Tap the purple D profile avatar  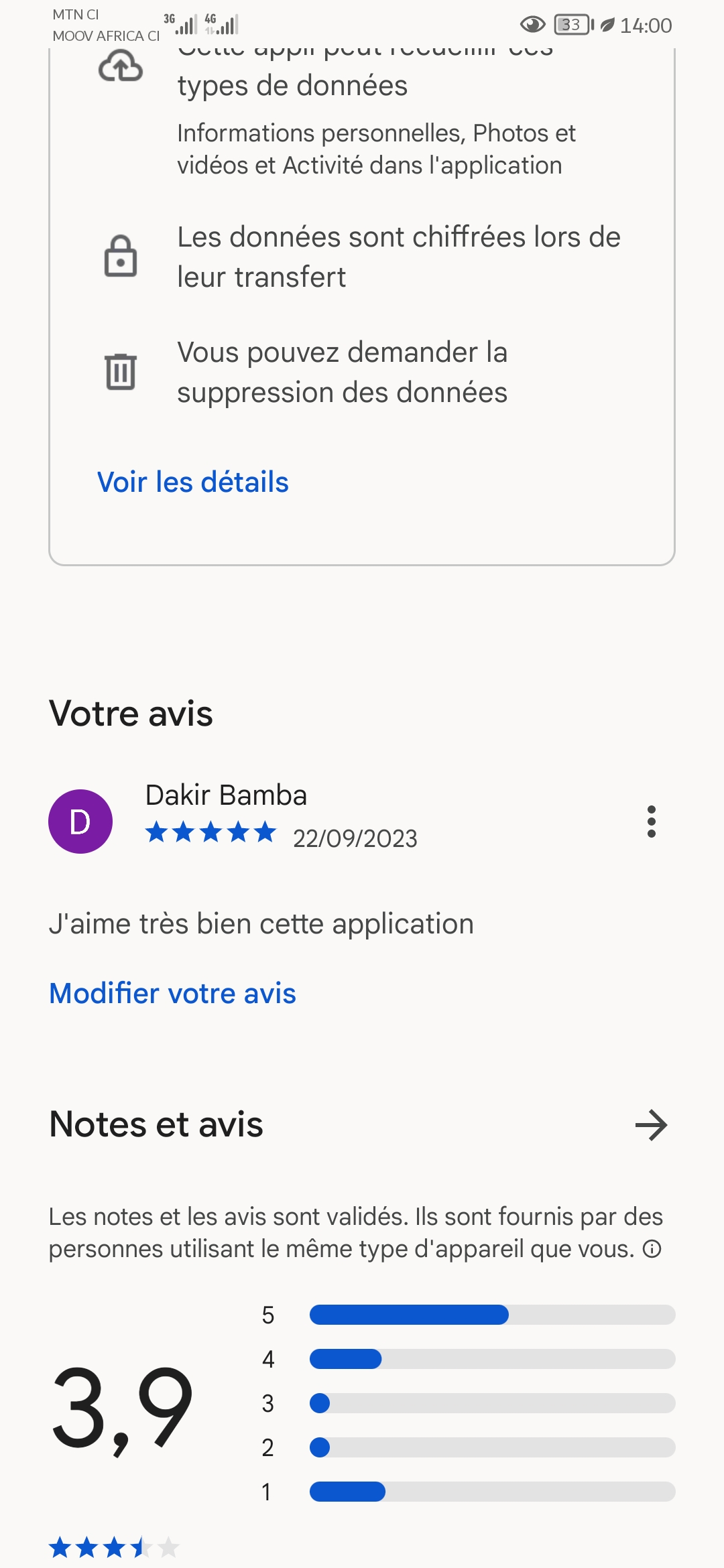(x=80, y=822)
